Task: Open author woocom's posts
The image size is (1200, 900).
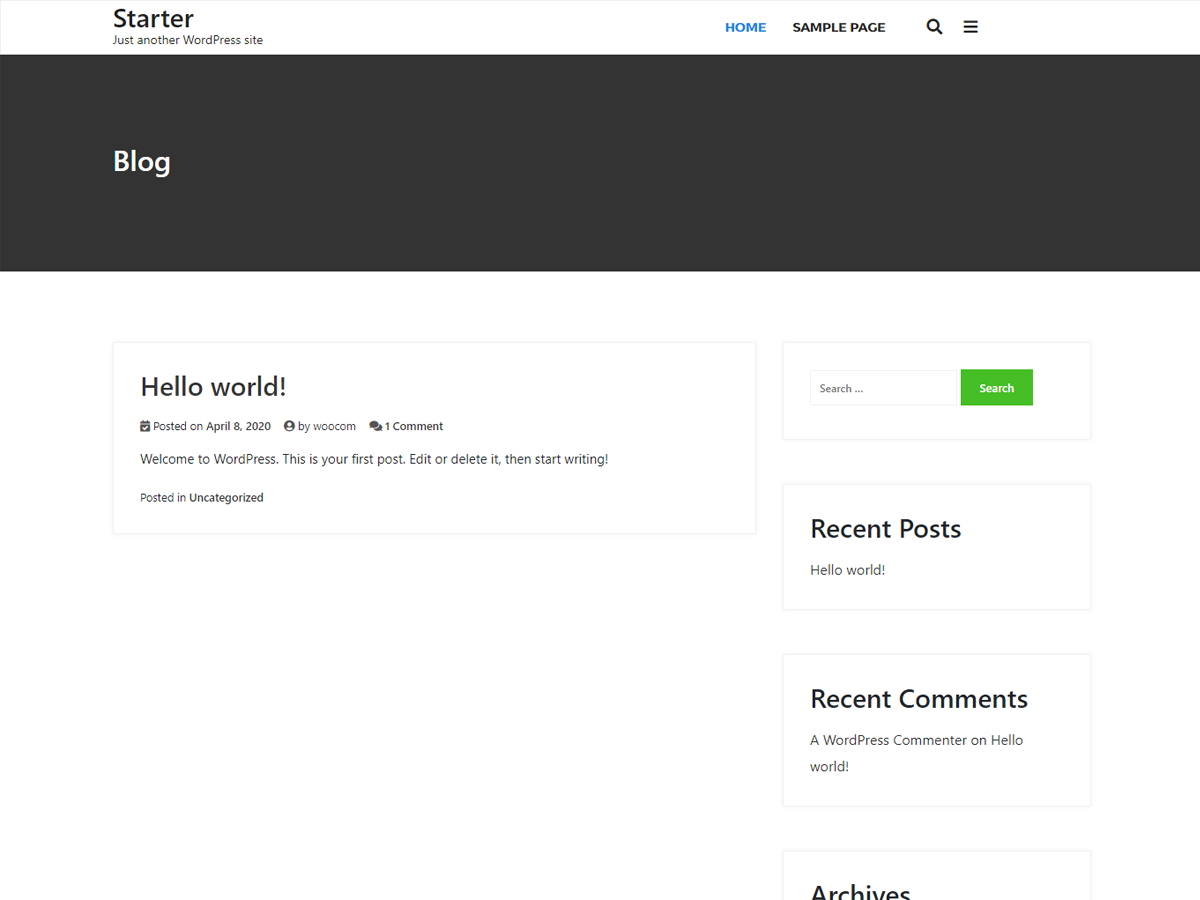Action: click(x=334, y=425)
